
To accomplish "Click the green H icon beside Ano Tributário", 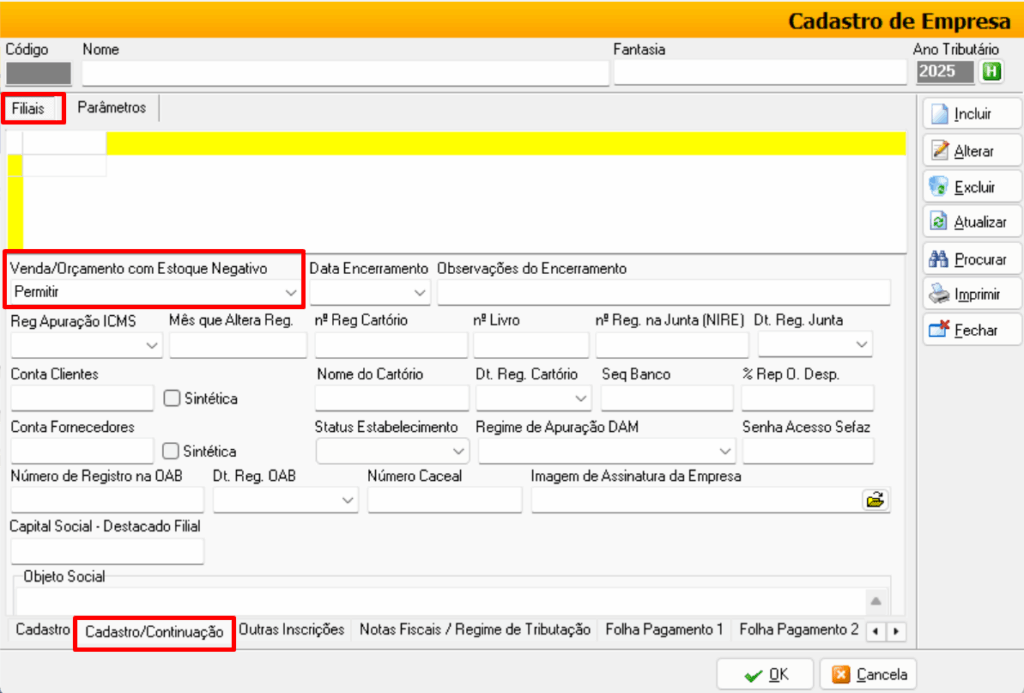I will pos(991,71).
